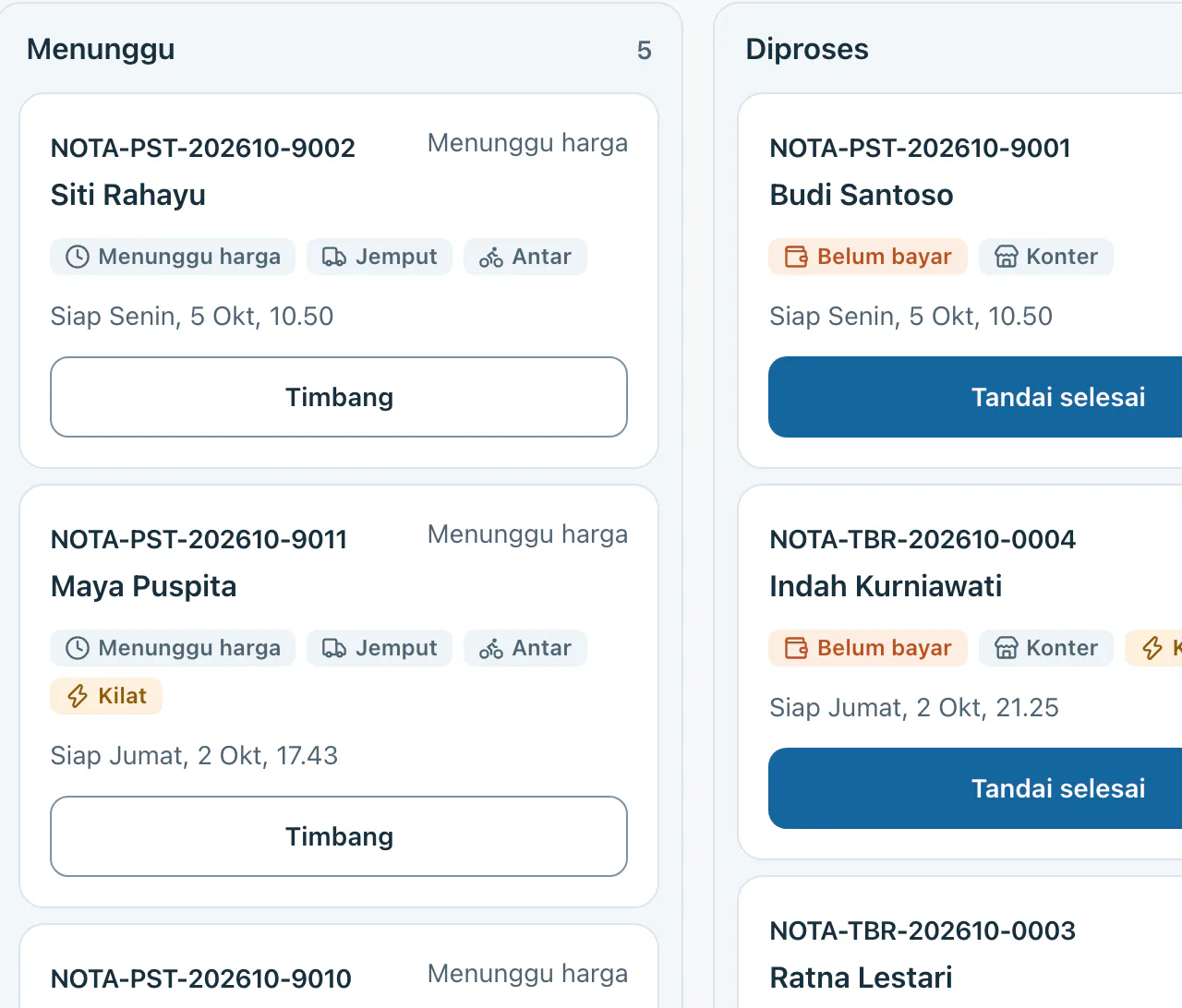Open note NOTA-TBR-202610-0004
Image resolution: width=1182 pixels, height=1008 pixels.
(923, 539)
